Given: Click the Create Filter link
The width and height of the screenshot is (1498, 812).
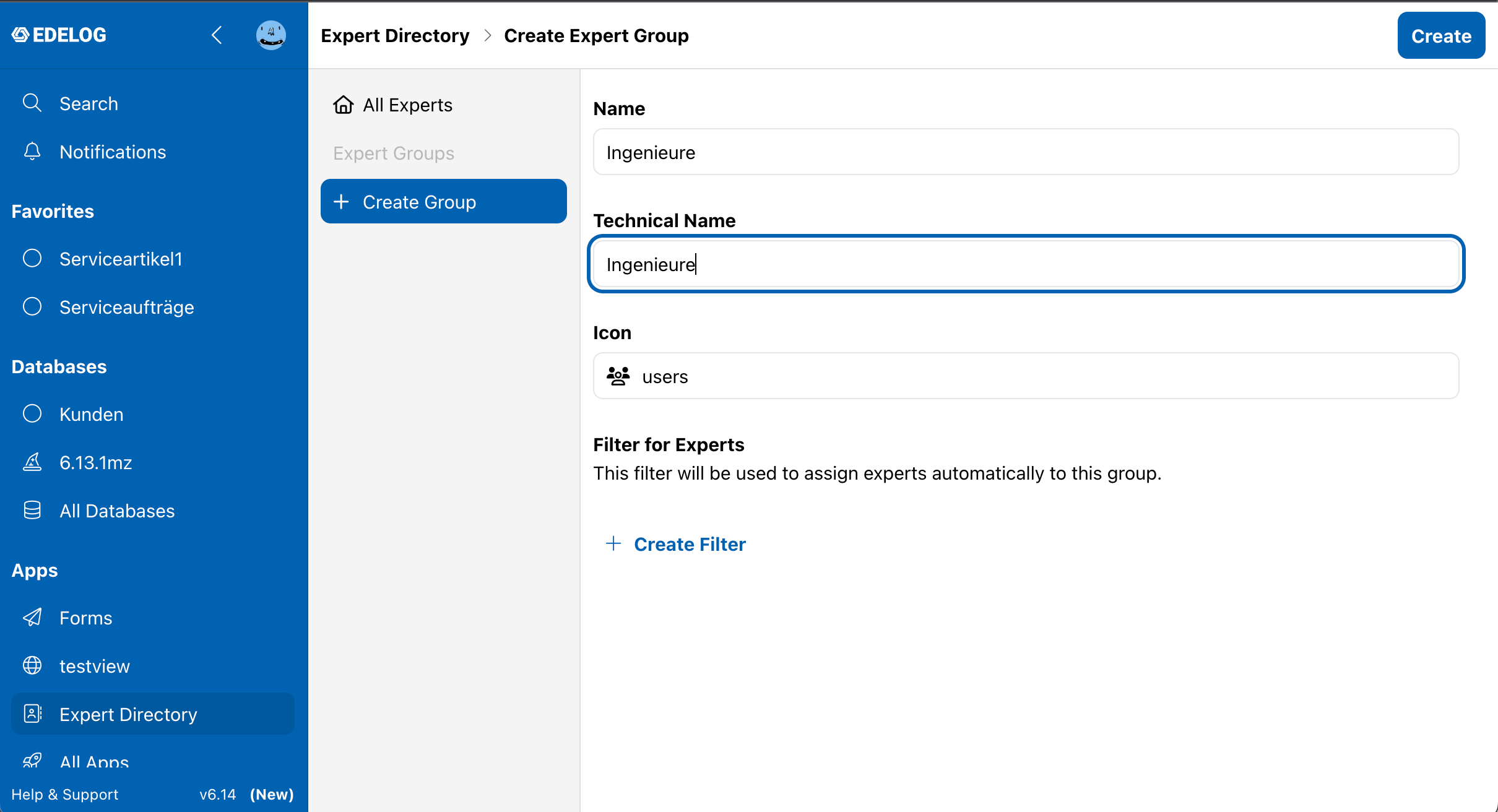Looking at the screenshot, I should pos(690,544).
